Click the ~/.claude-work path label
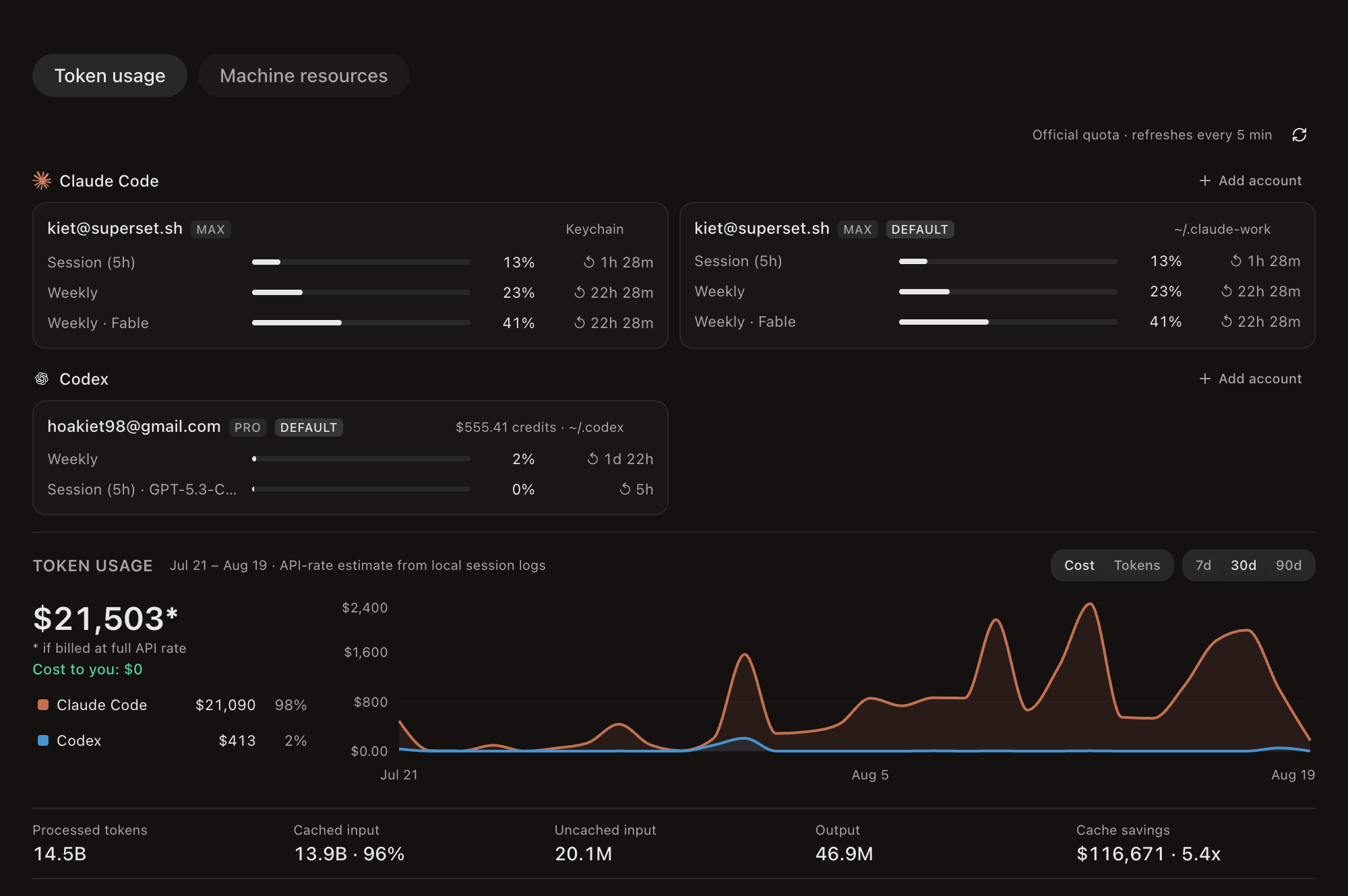Image resolution: width=1348 pixels, height=896 pixels. [x=1222, y=229]
